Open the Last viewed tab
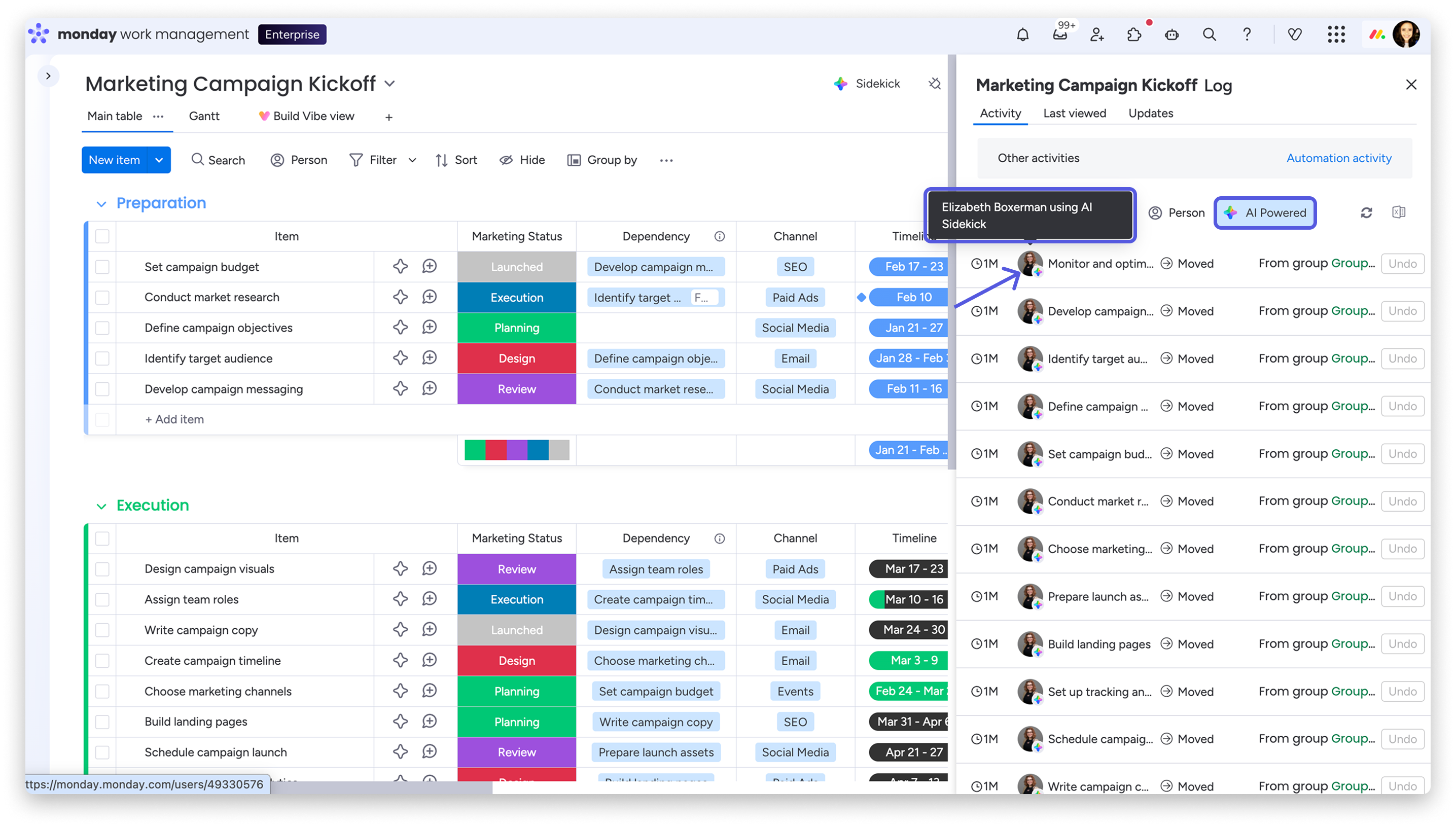This screenshot has height=827, width=1456. tap(1074, 113)
